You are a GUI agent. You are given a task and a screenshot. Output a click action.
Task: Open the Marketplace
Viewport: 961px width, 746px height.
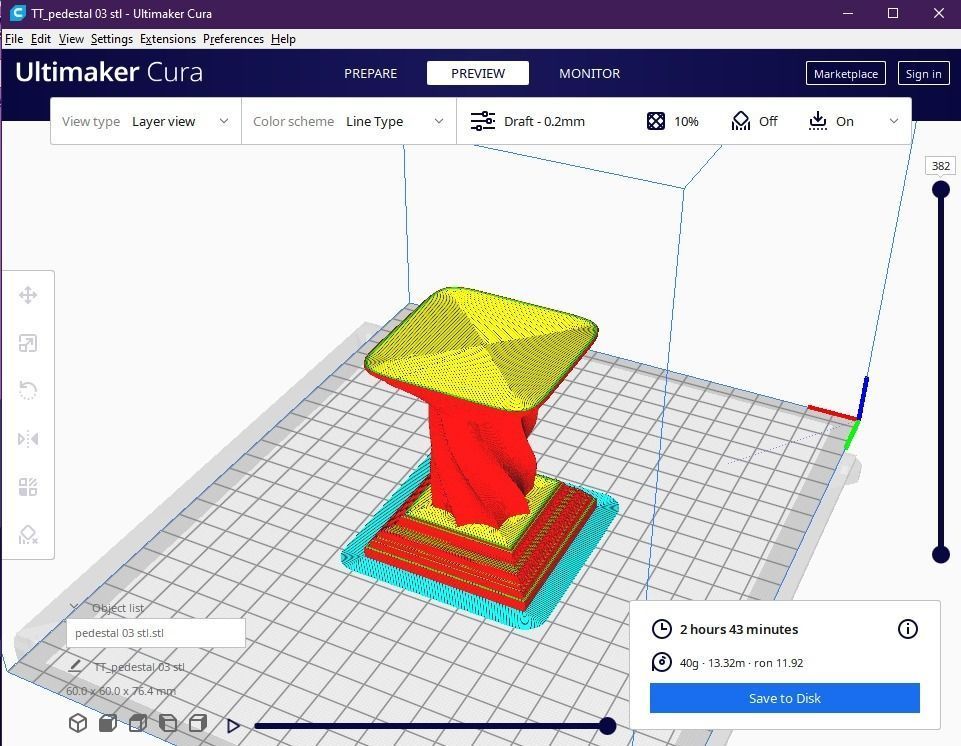846,74
